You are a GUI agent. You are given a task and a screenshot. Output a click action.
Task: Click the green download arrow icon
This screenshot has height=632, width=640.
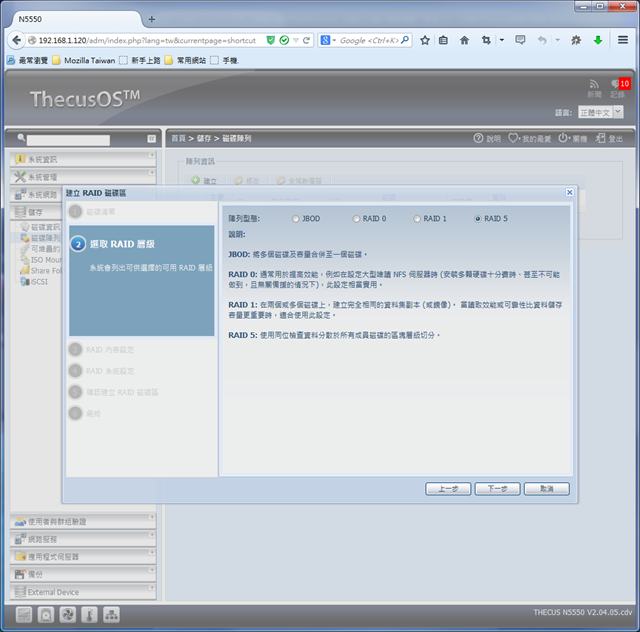598,40
